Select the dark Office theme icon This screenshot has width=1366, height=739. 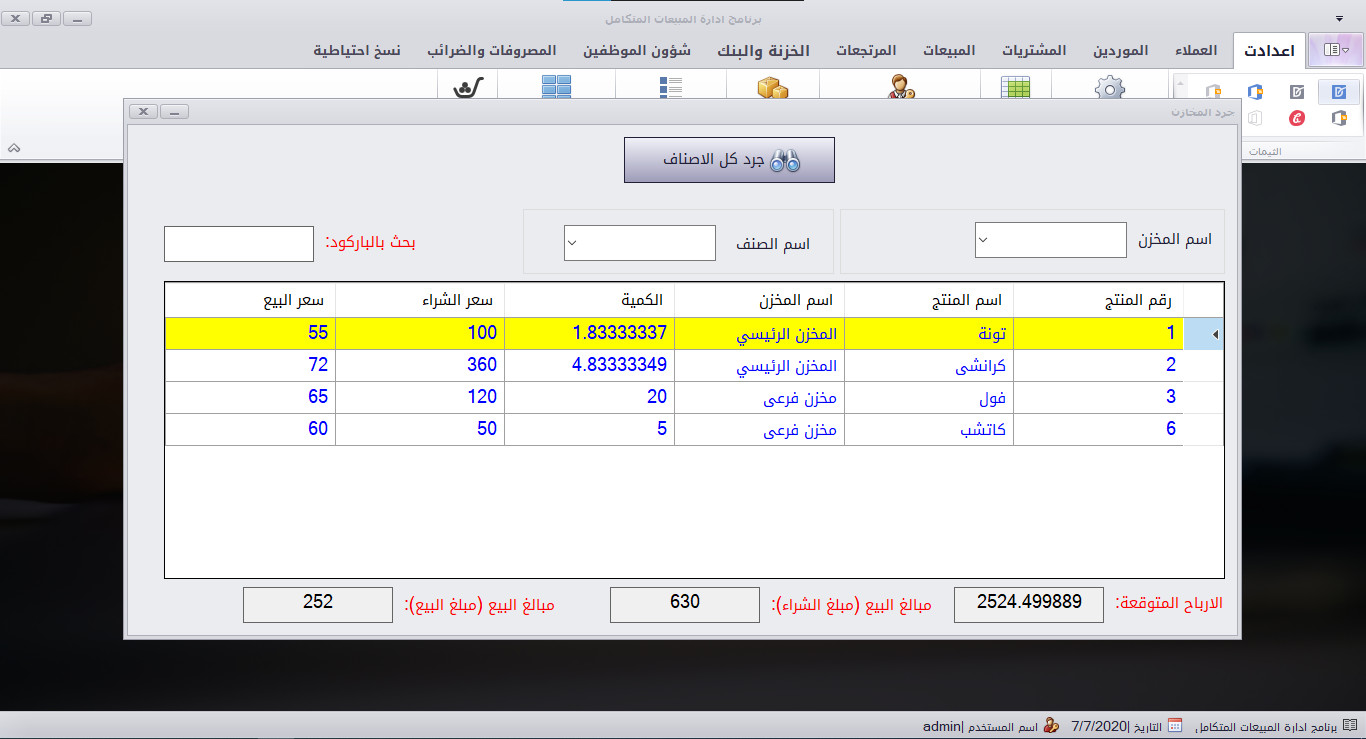point(1340,118)
